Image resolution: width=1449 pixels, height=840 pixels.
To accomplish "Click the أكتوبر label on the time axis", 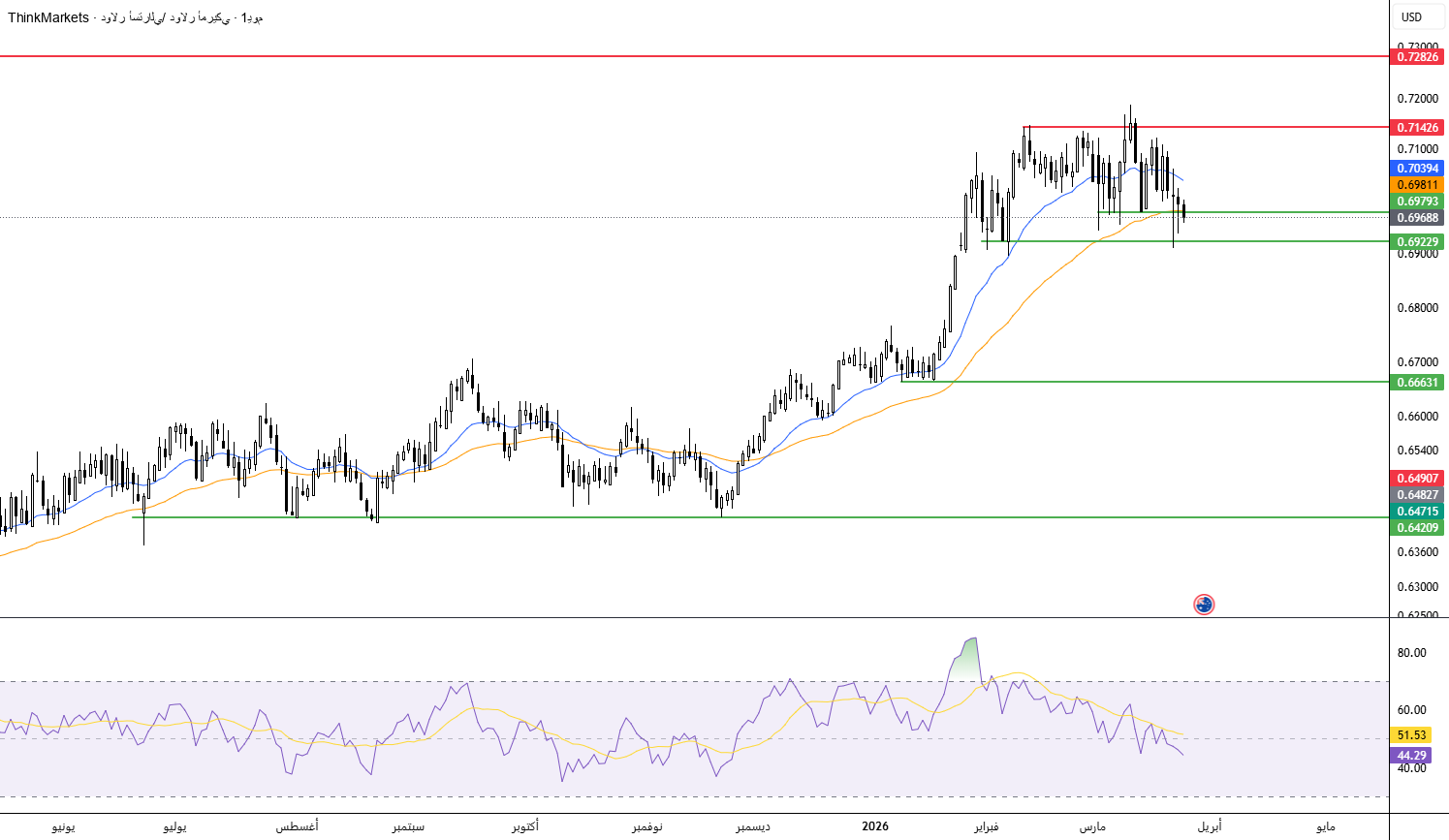I will click(x=525, y=826).
